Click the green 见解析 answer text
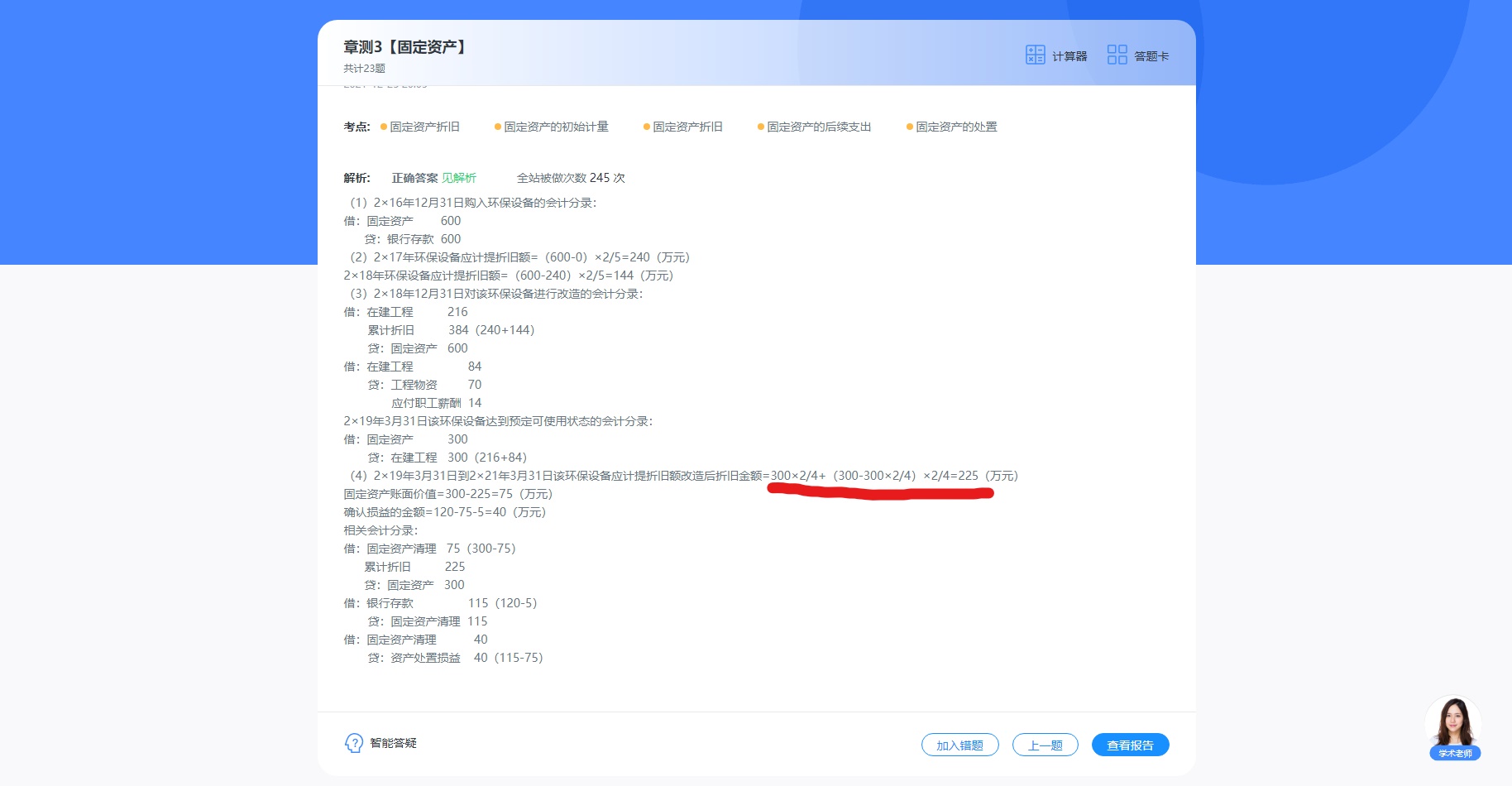Screen dimensions: 1512x786 pyautogui.click(x=459, y=178)
